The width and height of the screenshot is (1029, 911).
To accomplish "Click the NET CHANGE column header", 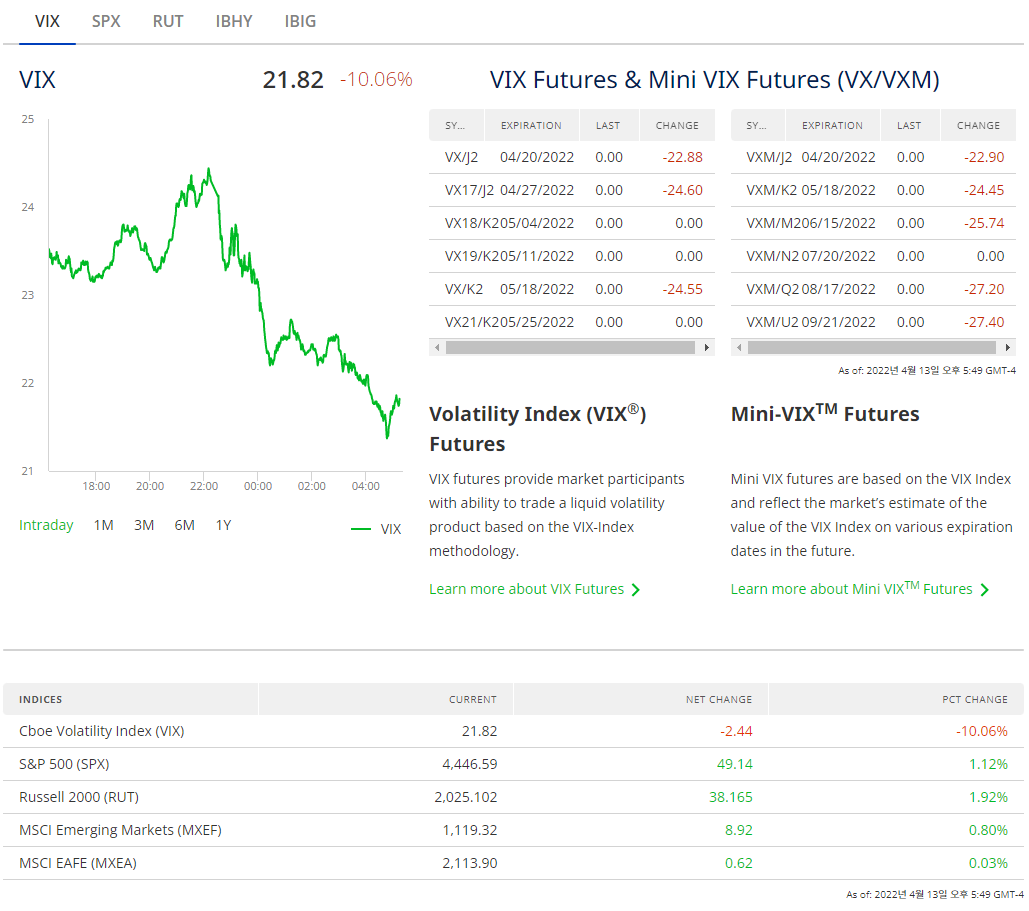I will point(641,700).
